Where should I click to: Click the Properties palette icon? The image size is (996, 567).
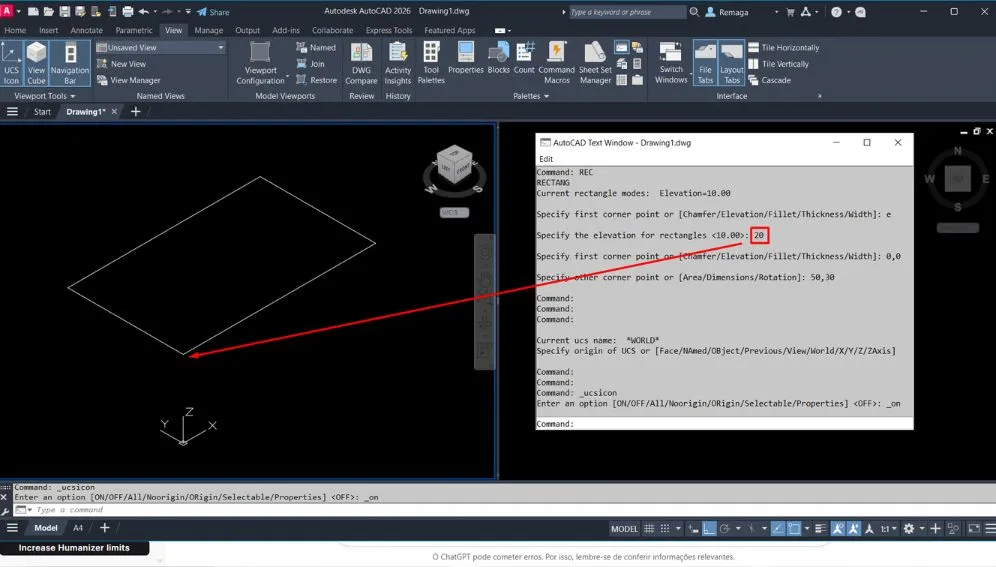click(x=465, y=60)
